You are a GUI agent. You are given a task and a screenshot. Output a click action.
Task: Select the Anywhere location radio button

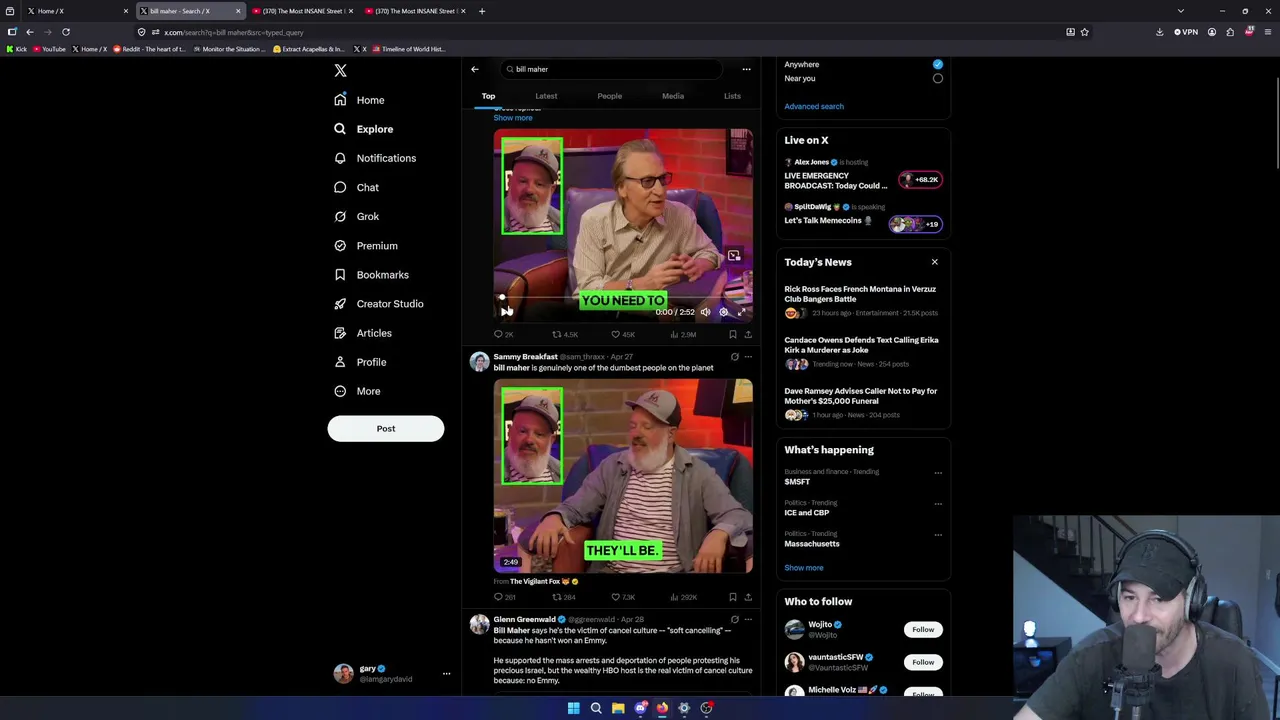click(937, 64)
